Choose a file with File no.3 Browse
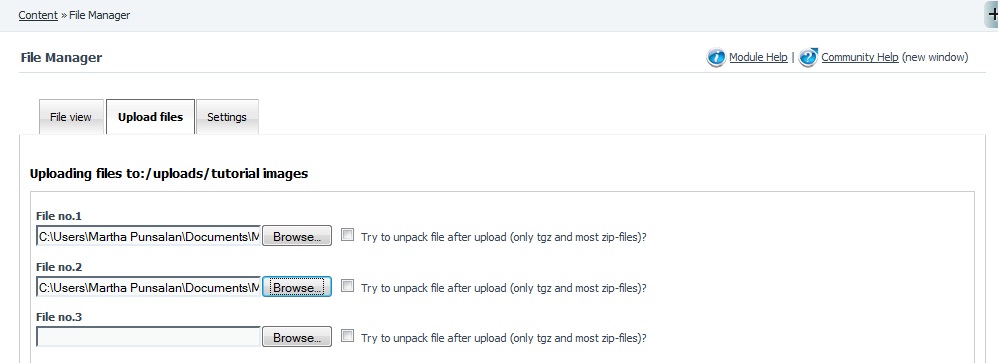 click(x=297, y=338)
